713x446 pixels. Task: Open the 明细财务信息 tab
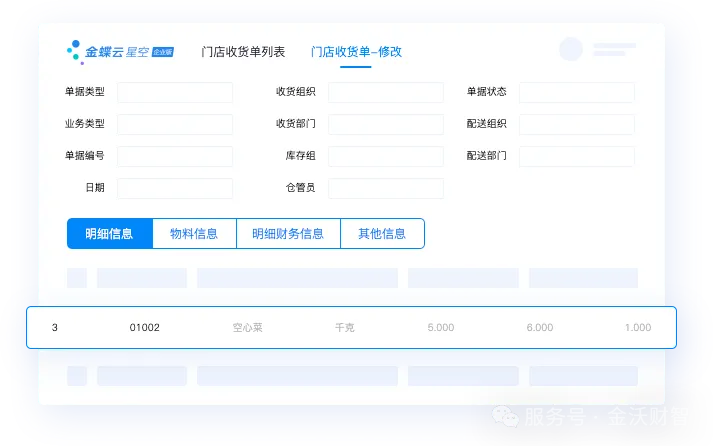click(288, 234)
